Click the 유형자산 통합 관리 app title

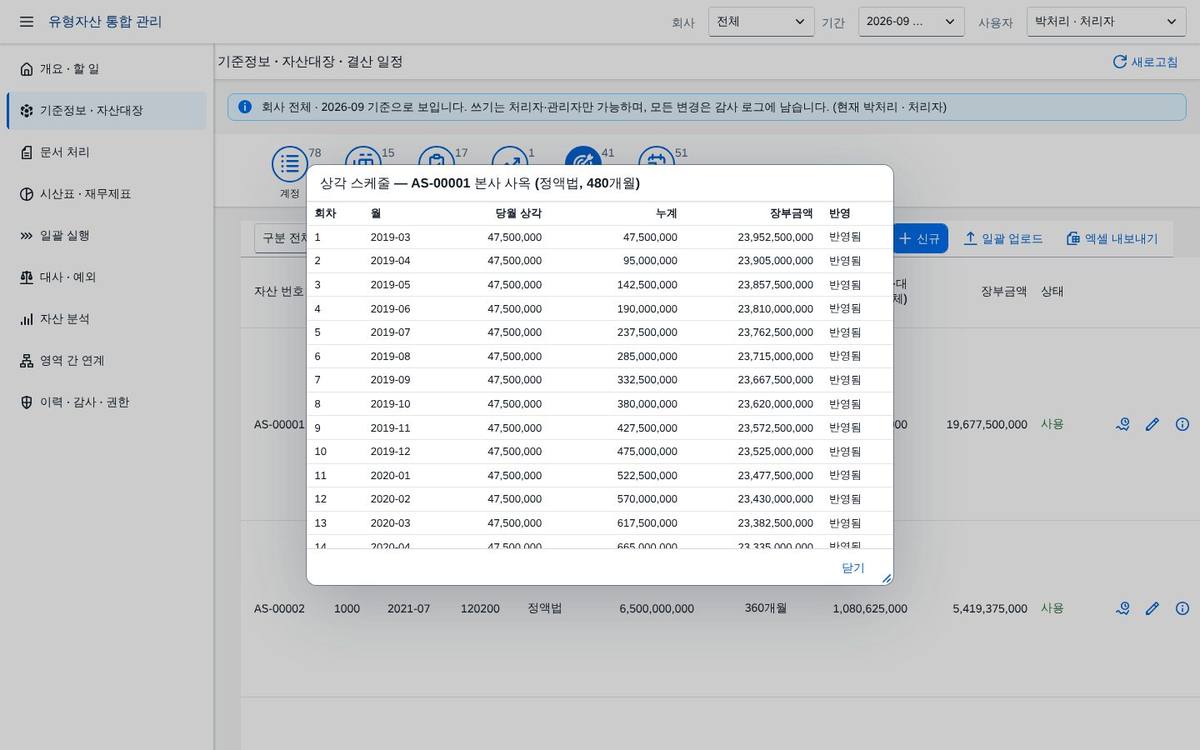click(x=105, y=22)
